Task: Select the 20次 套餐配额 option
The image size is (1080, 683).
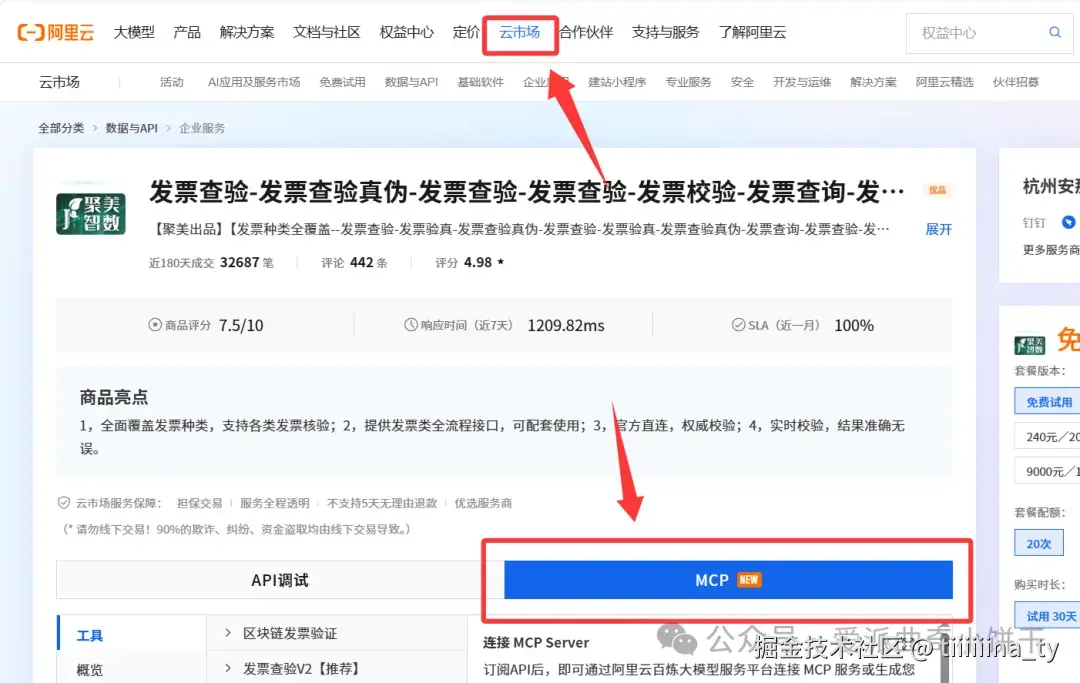Action: tap(1040, 543)
